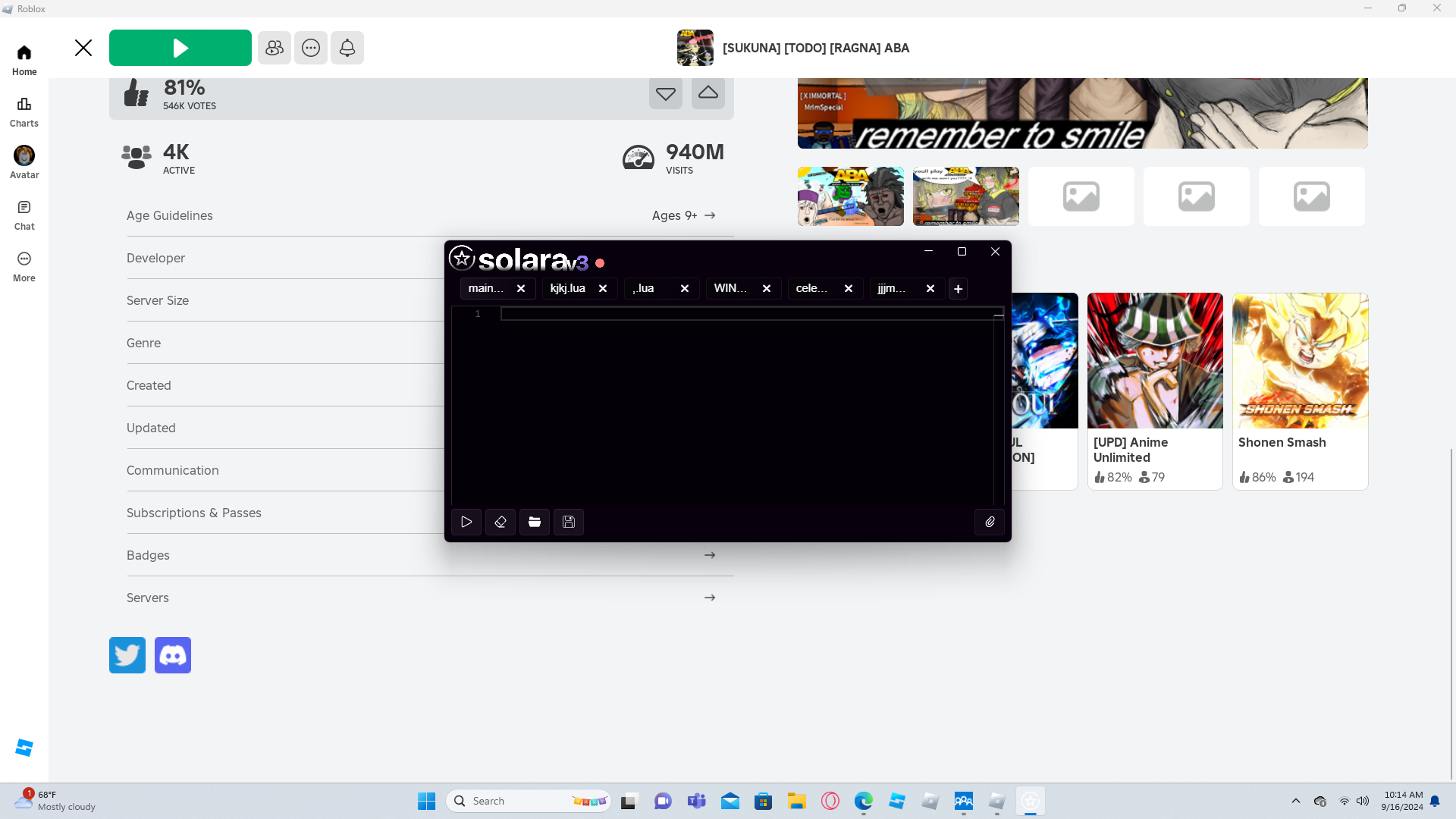Click the save script floppy icon
This screenshot has width=1456, height=819.
[569, 522]
